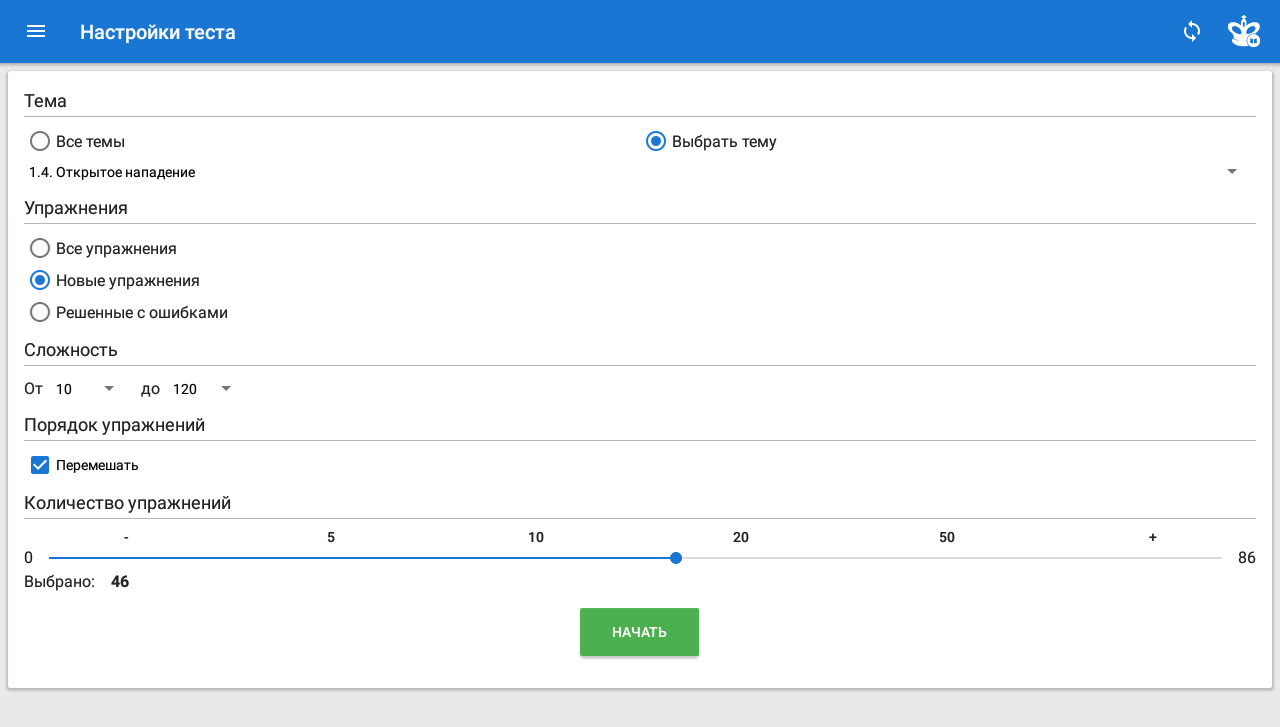Select the 'Все темы' radio button

click(x=40, y=142)
